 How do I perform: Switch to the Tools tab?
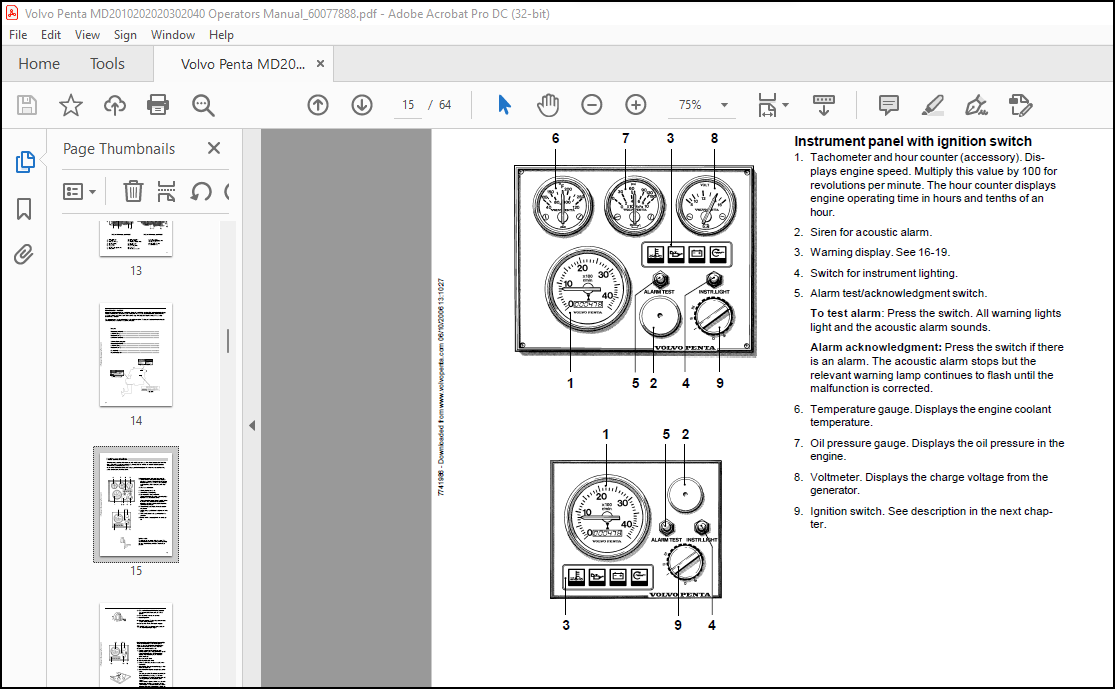(107, 64)
